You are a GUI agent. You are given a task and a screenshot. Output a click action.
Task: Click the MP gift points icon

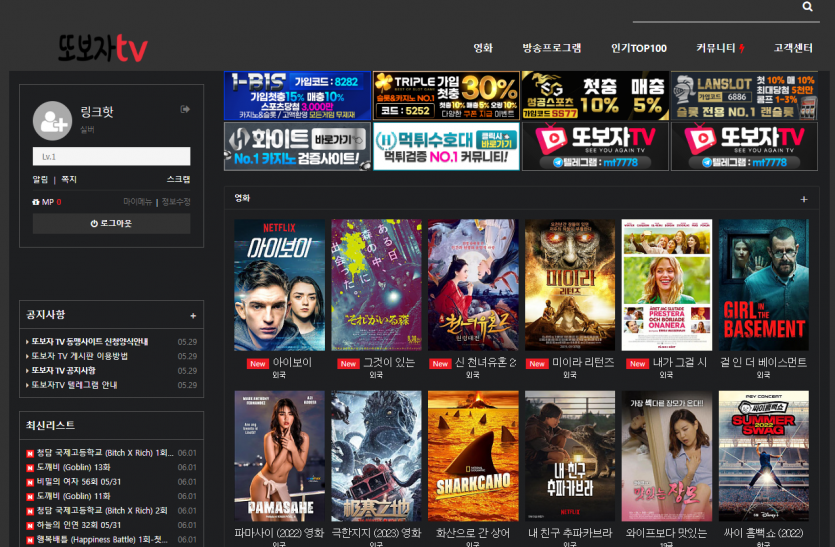point(36,202)
